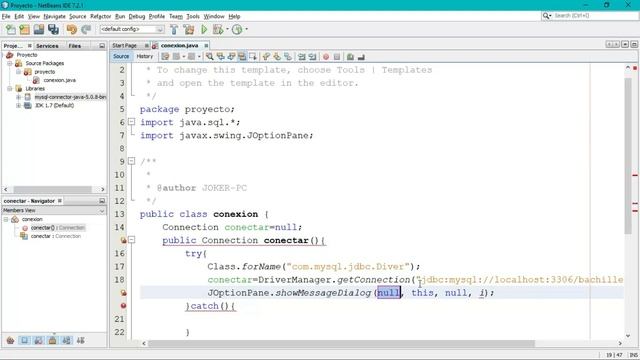Switch to the Files tab
The image size is (640, 360).
tap(75, 46)
